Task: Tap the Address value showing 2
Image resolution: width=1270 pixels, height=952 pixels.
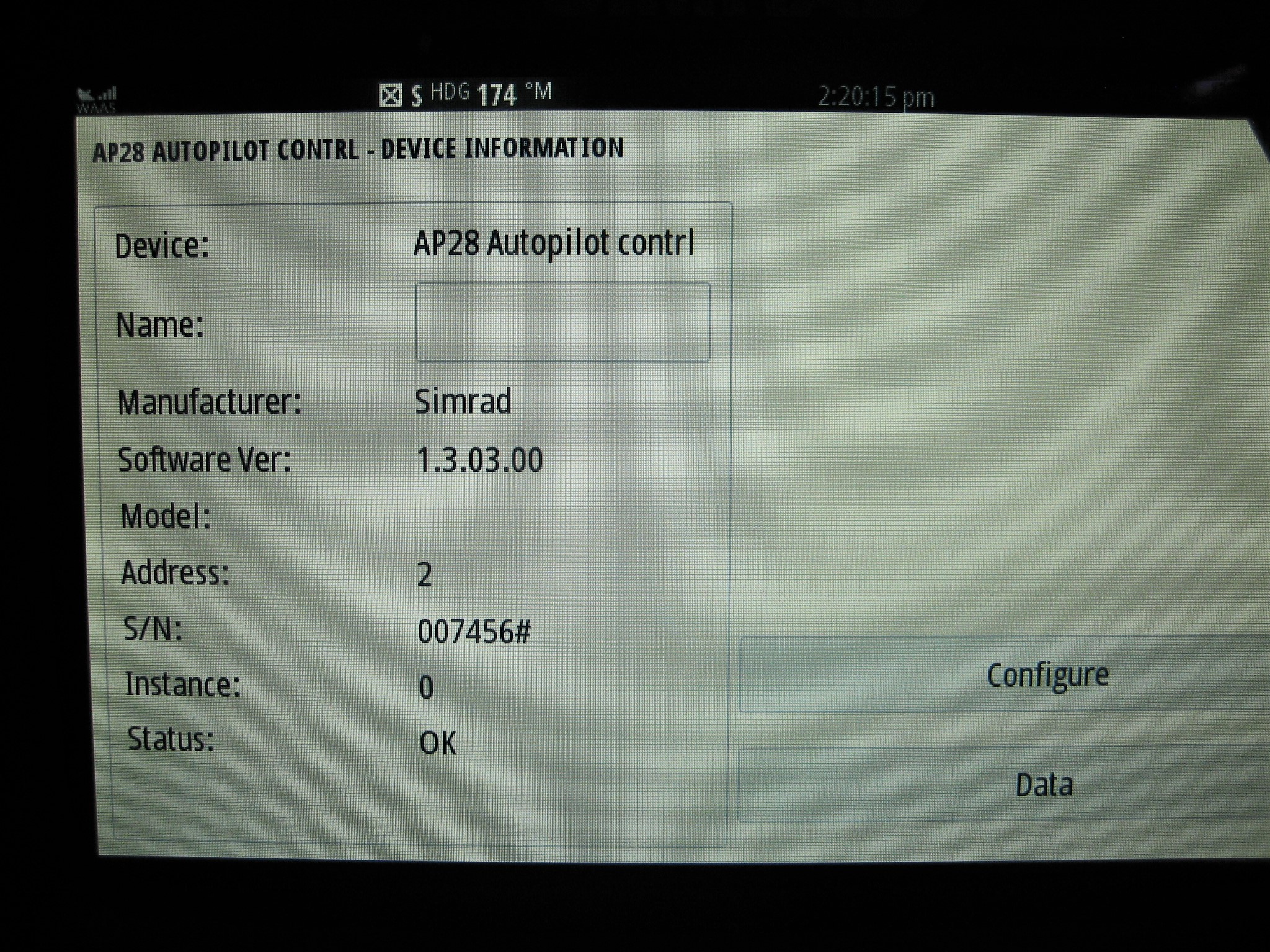Action: coord(426,574)
